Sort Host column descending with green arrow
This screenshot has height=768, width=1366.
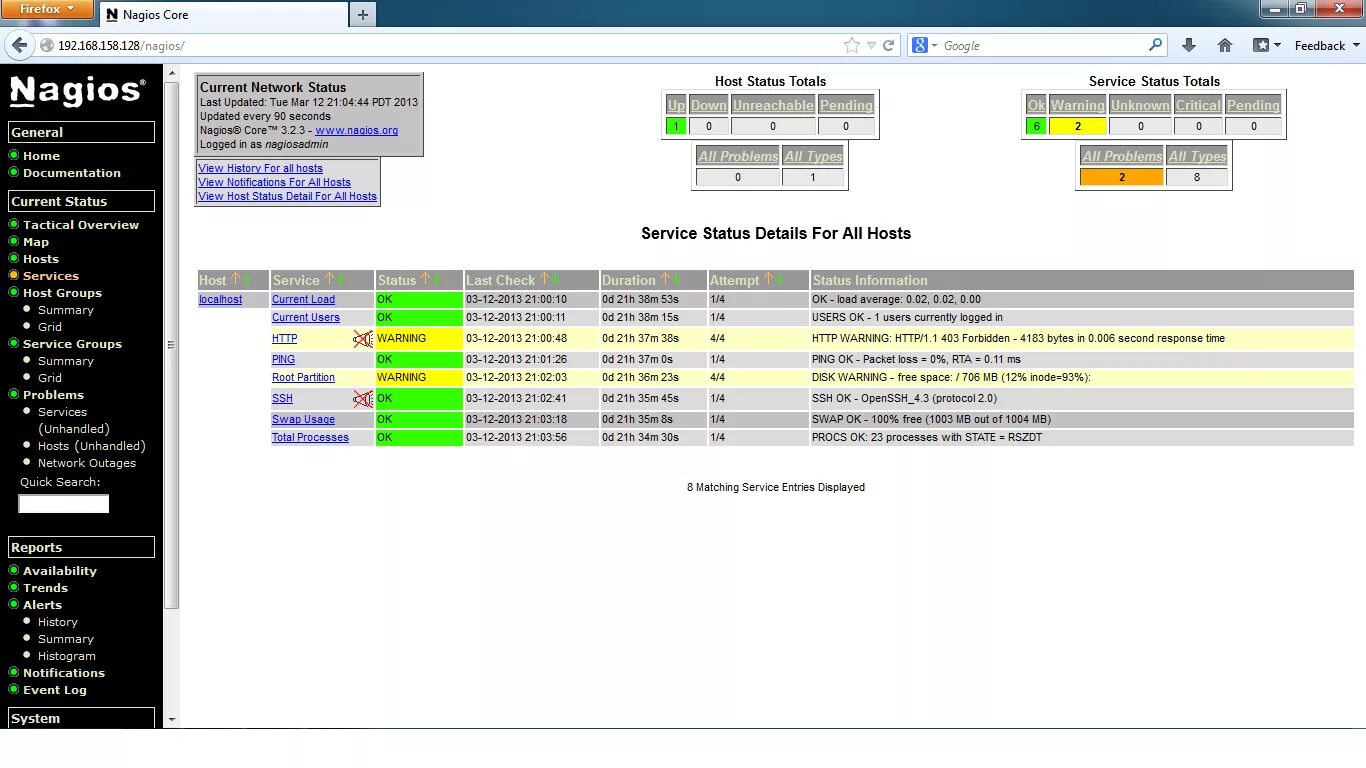pyautogui.click(x=247, y=279)
